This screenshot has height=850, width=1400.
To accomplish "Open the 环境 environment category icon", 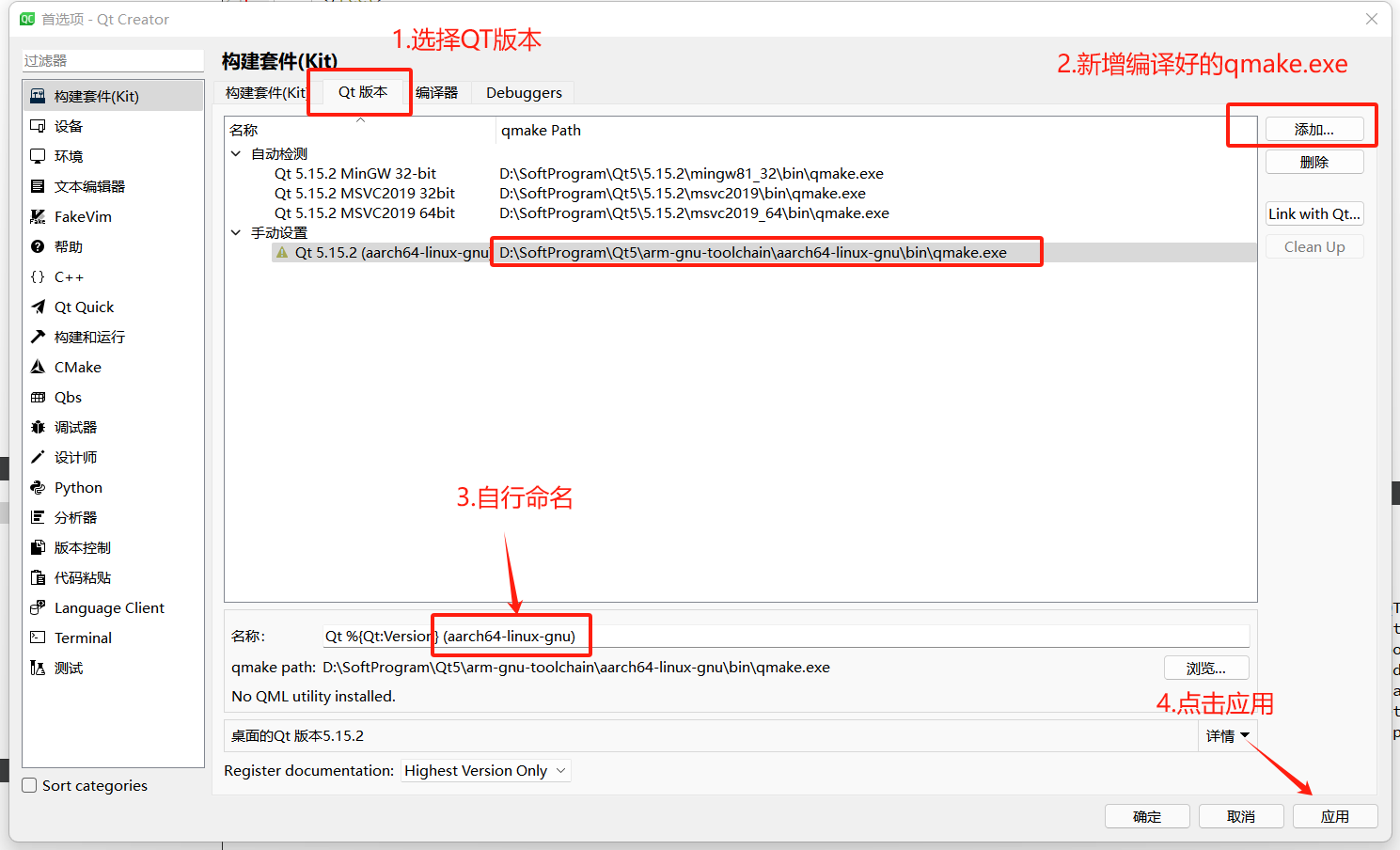I will tap(38, 156).
